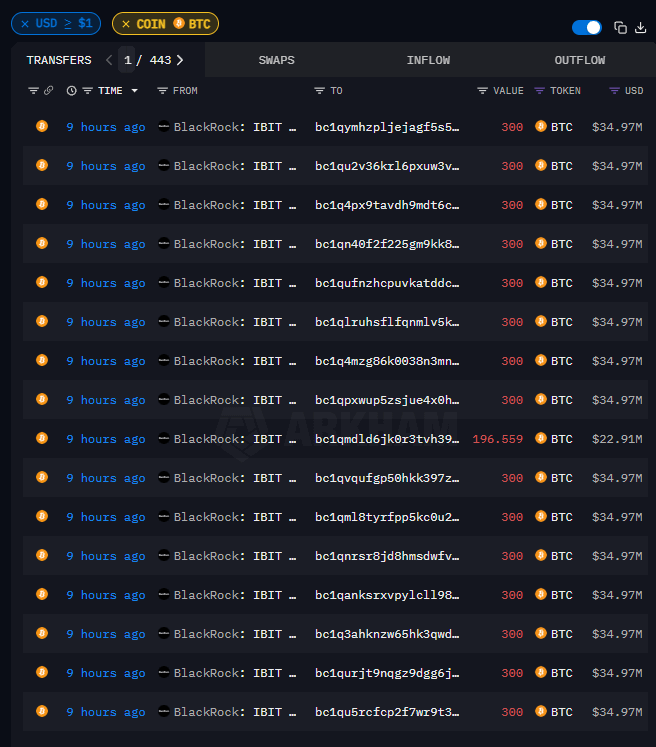Viewport: 656px width, 747px height.
Task: Go to previous transfers page
Action: (109, 60)
